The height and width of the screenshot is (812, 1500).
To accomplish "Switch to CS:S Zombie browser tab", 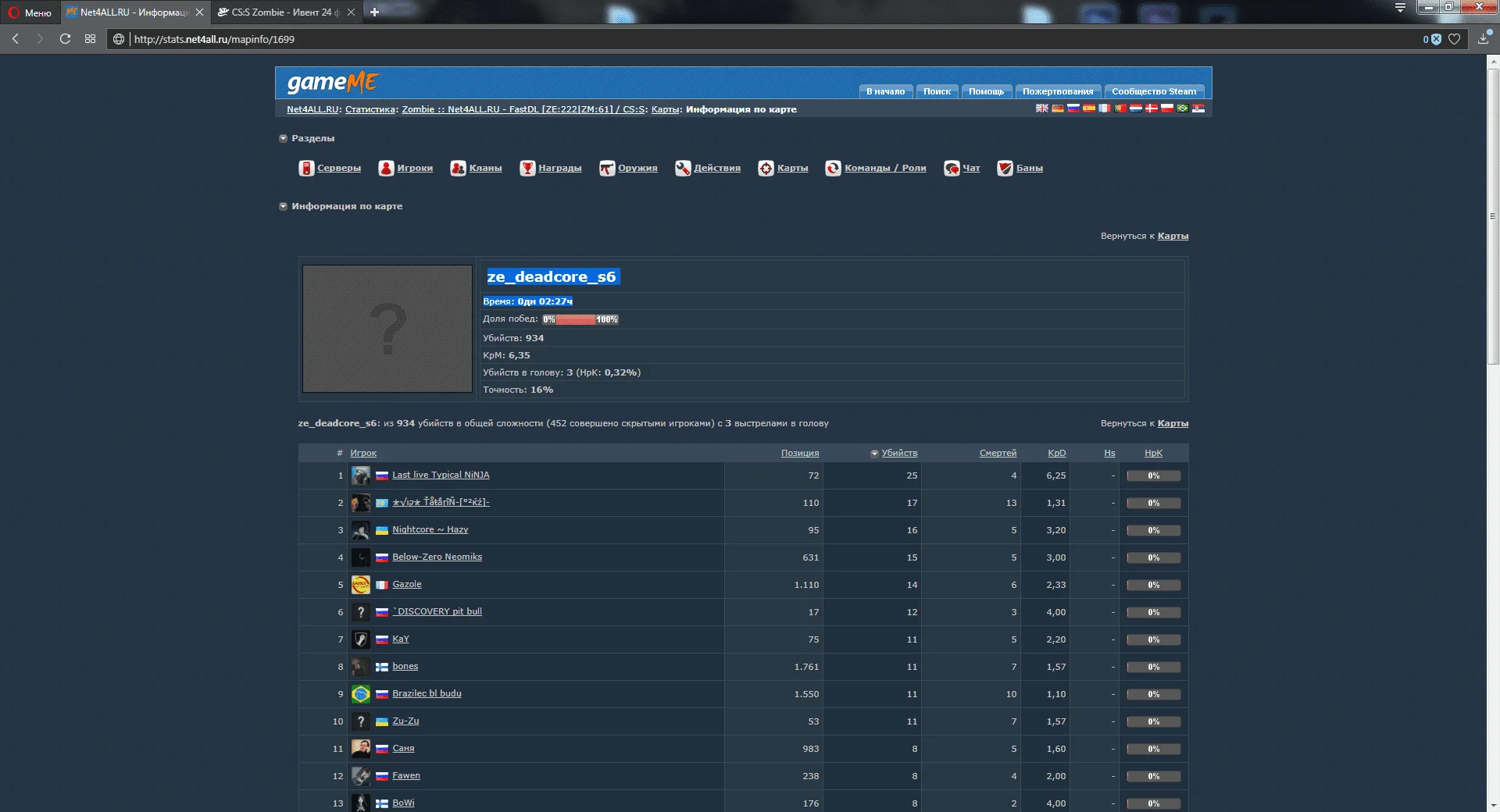I will (x=281, y=12).
